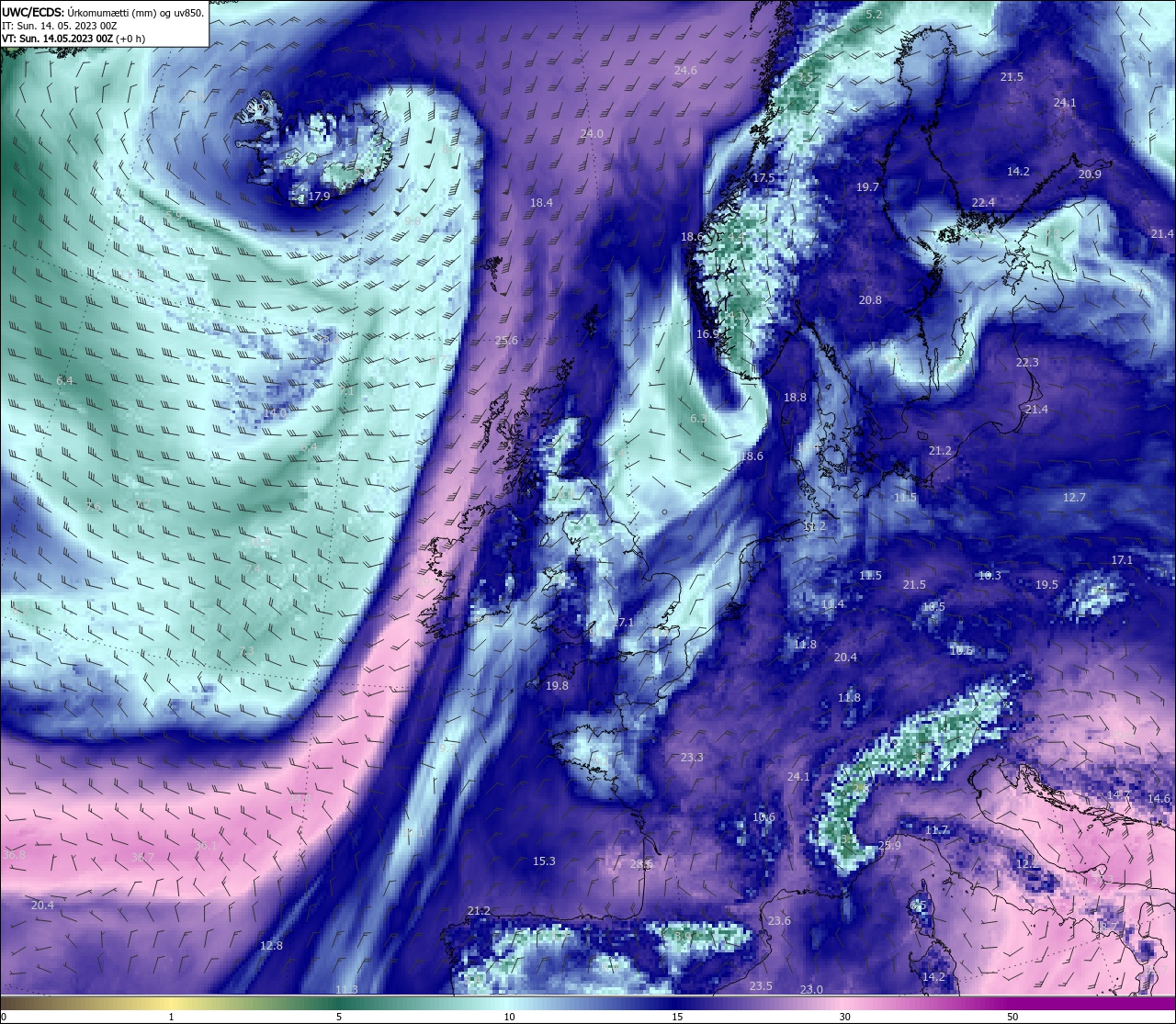Click the 16.9 value off Norway

coord(707,334)
